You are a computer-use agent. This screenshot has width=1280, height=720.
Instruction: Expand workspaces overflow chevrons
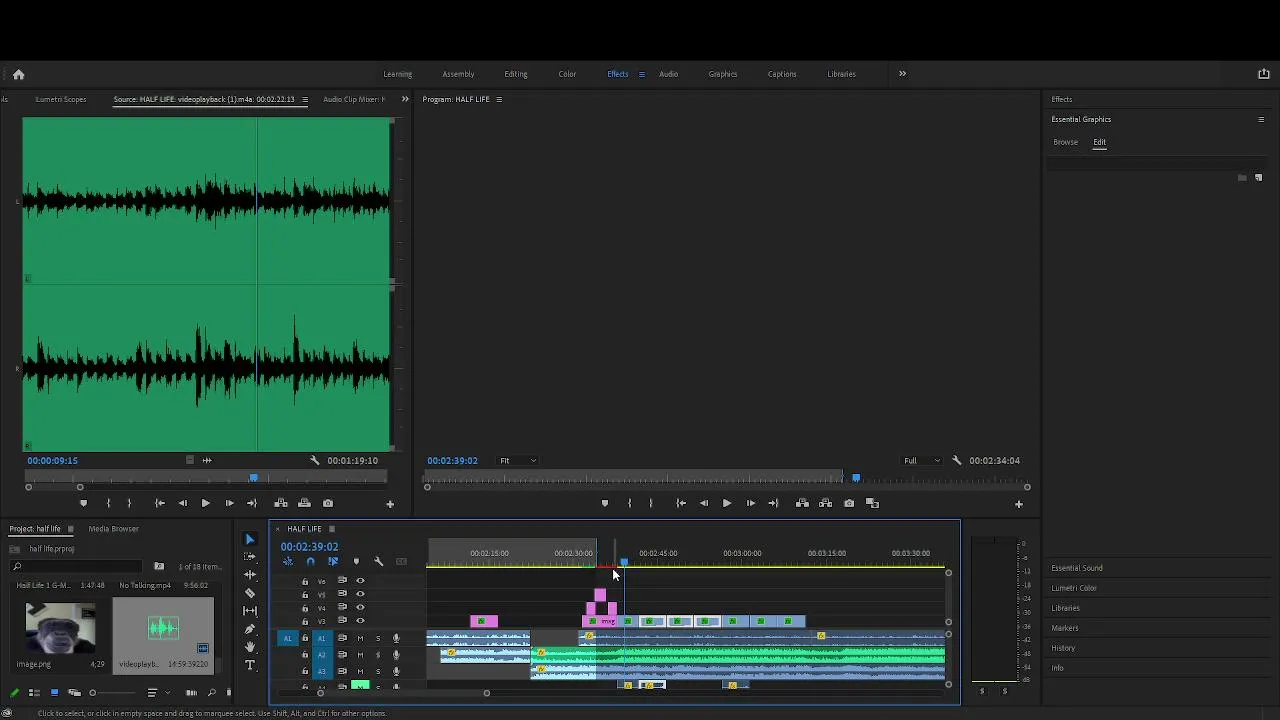click(x=902, y=74)
